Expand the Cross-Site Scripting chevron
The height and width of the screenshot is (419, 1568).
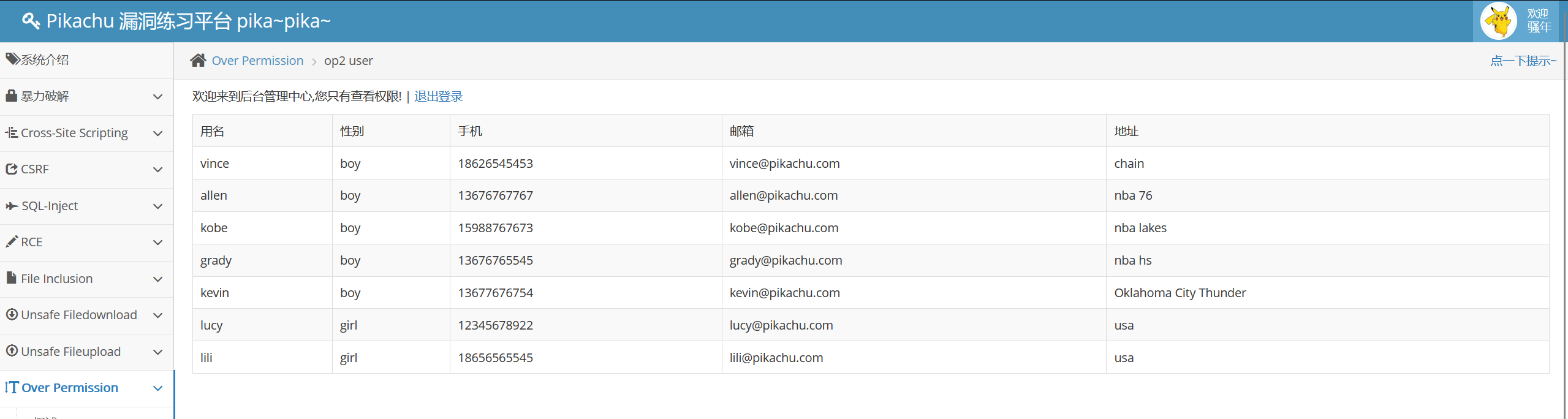(x=157, y=134)
